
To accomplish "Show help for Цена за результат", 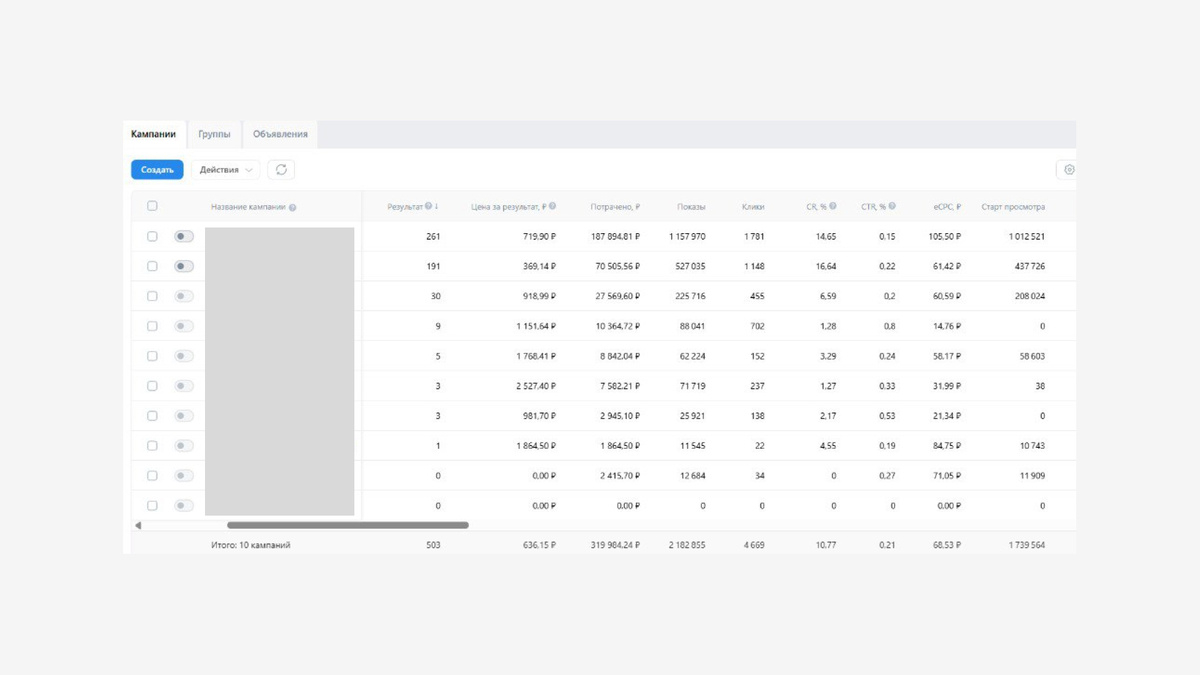I will [x=552, y=206].
